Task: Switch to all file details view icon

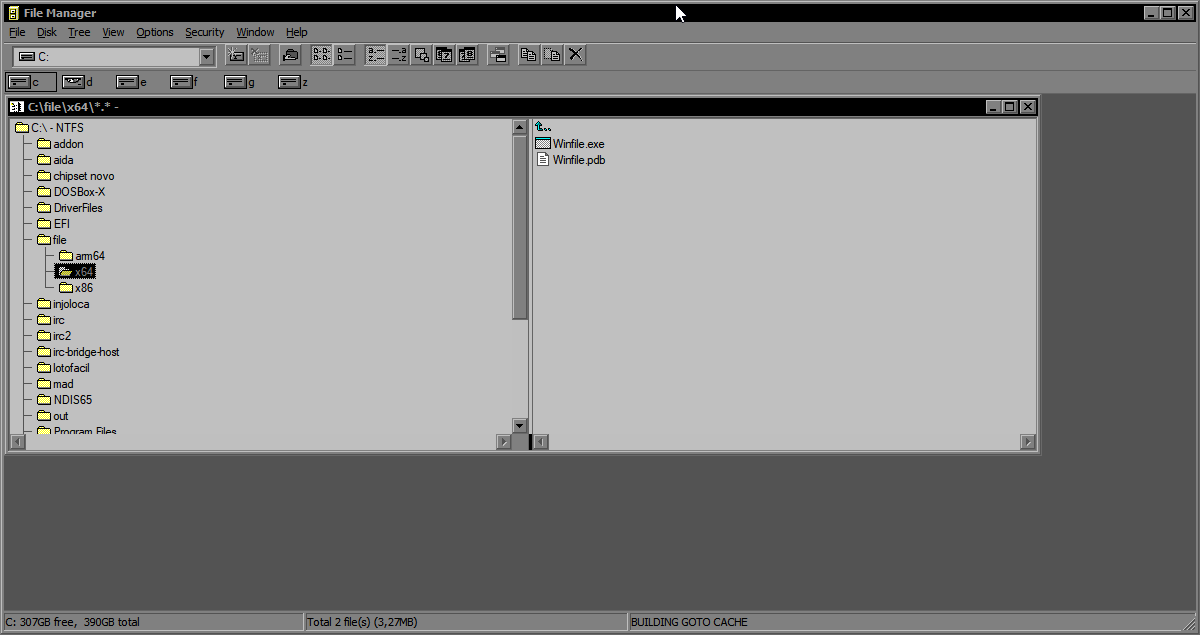Action: click(x=344, y=56)
